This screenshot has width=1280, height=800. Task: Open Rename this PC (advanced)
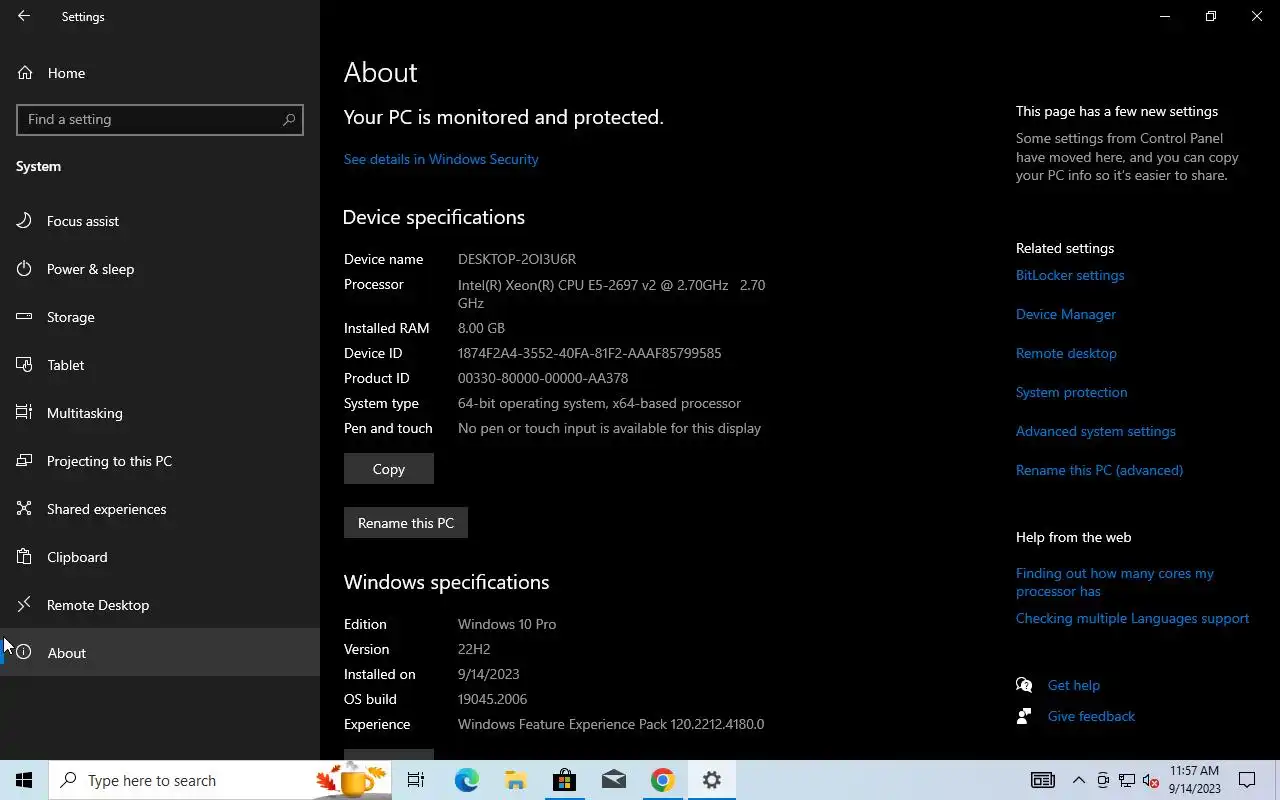pyautogui.click(x=1099, y=470)
